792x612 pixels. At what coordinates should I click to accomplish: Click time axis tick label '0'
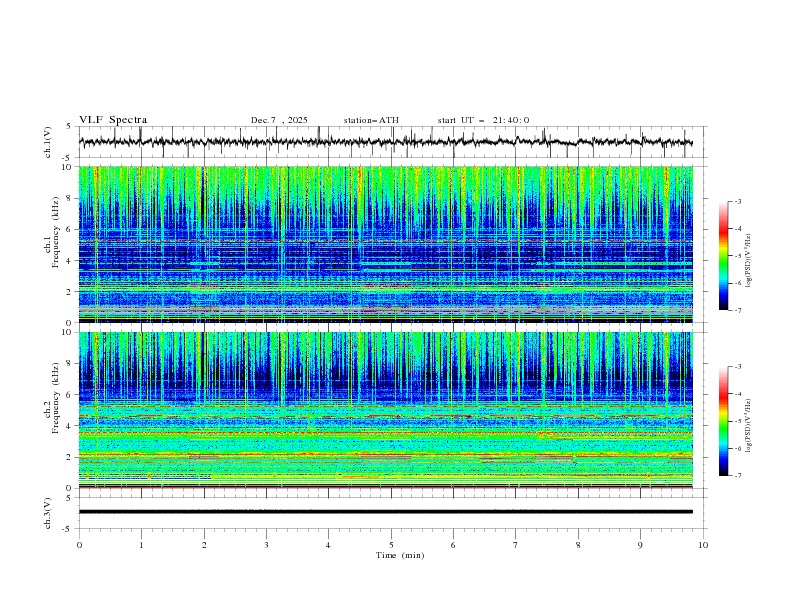pos(79,545)
